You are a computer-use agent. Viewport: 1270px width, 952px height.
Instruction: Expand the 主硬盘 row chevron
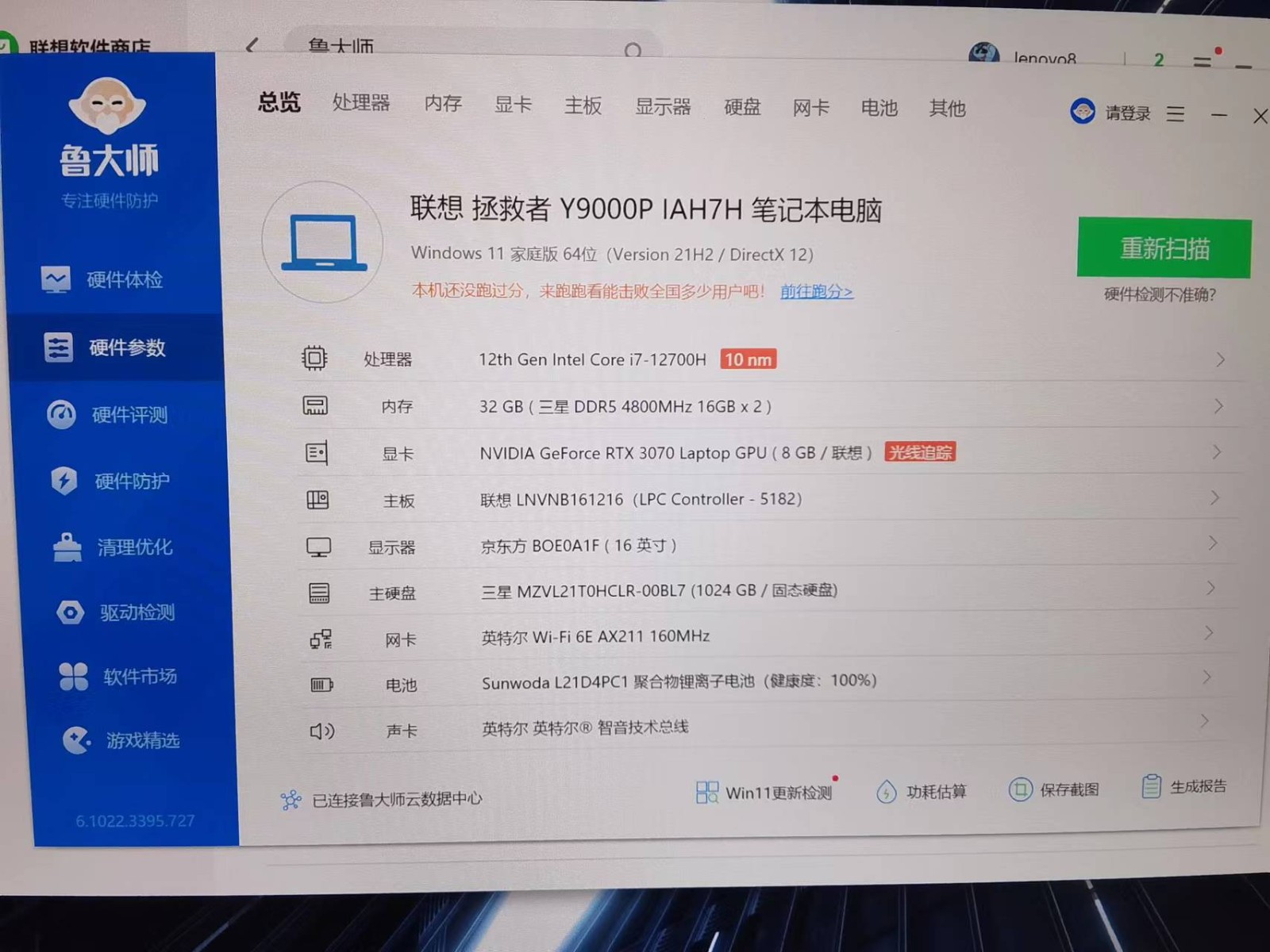(1210, 588)
